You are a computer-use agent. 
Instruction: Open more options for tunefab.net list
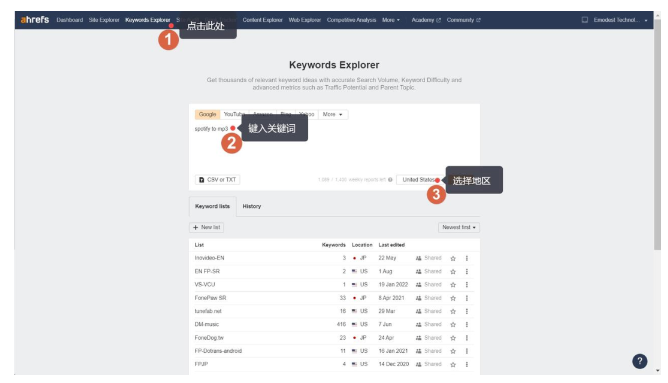pyautogui.click(x=467, y=311)
